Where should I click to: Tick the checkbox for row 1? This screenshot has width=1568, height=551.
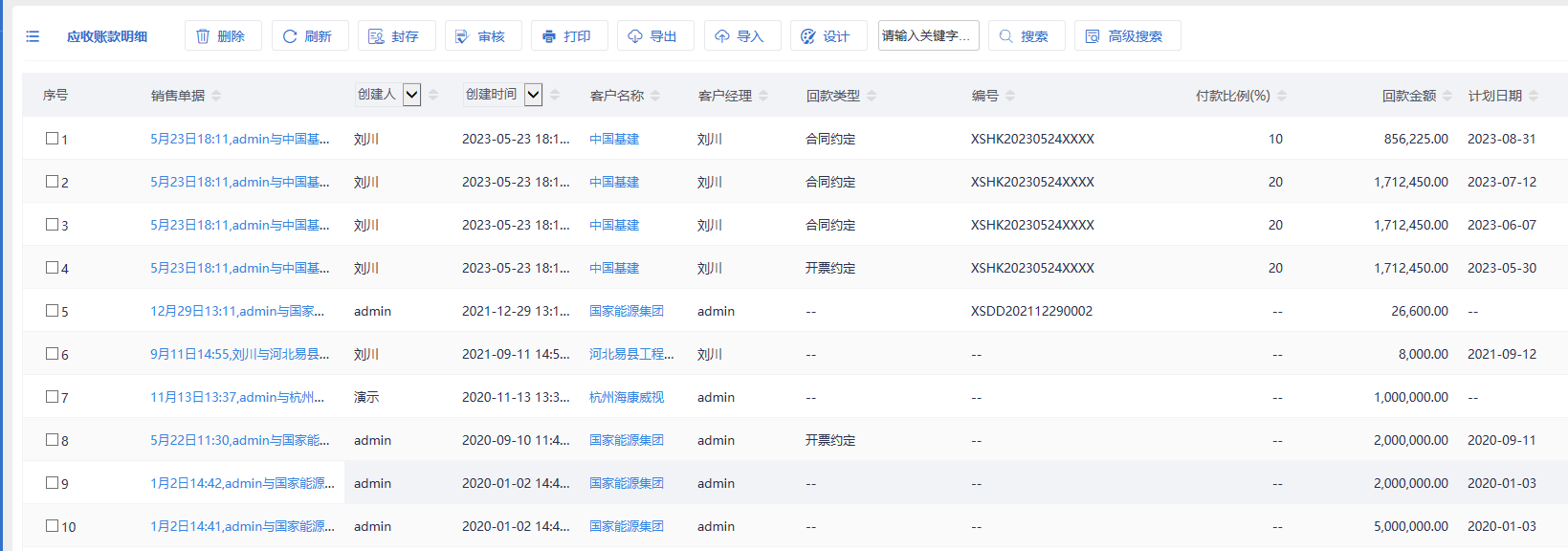coord(53,138)
